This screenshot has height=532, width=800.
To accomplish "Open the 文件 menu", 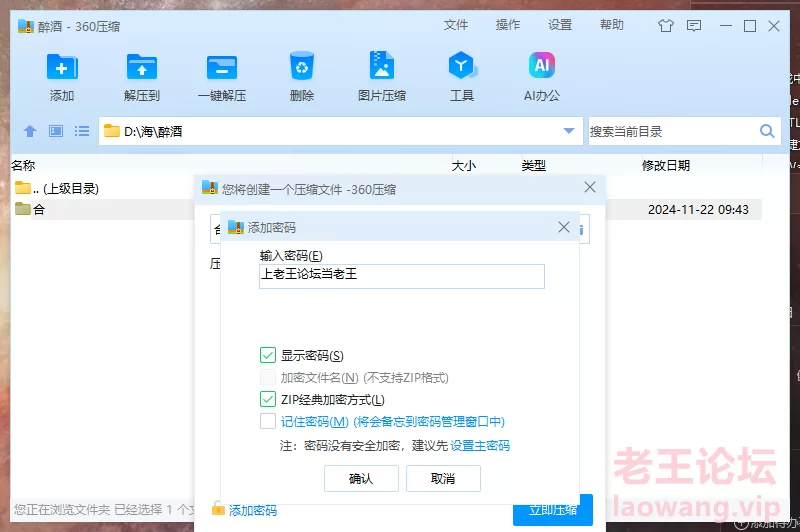I will [x=456, y=25].
